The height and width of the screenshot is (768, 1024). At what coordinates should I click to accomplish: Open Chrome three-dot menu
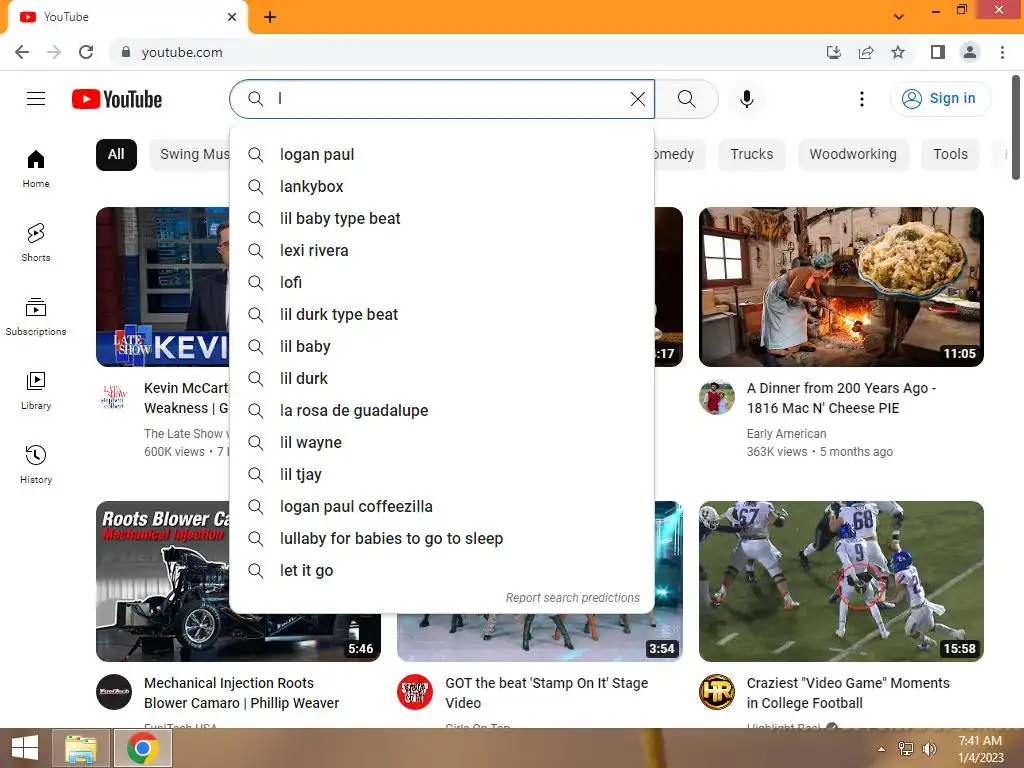pos(1002,52)
